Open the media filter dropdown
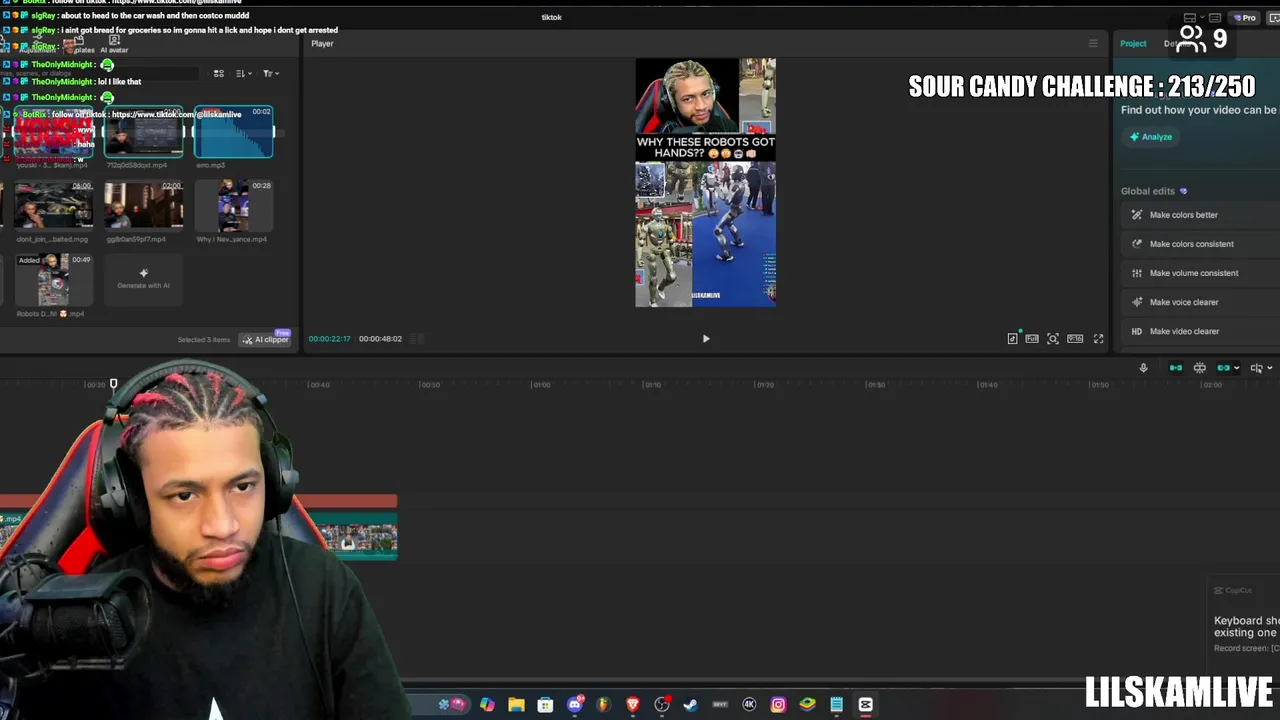 [x=270, y=74]
